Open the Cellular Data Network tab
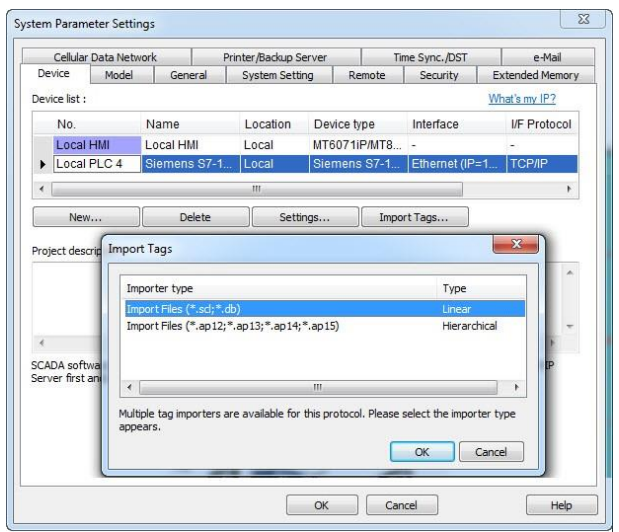The image size is (619, 532). [x=105, y=58]
